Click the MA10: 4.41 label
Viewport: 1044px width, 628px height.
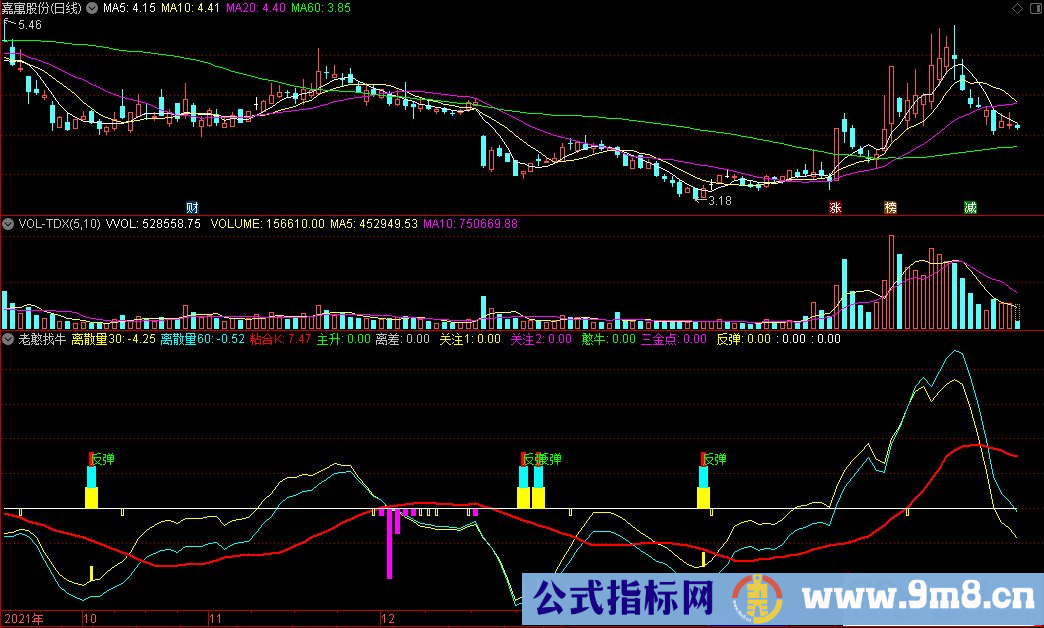point(190,8)
